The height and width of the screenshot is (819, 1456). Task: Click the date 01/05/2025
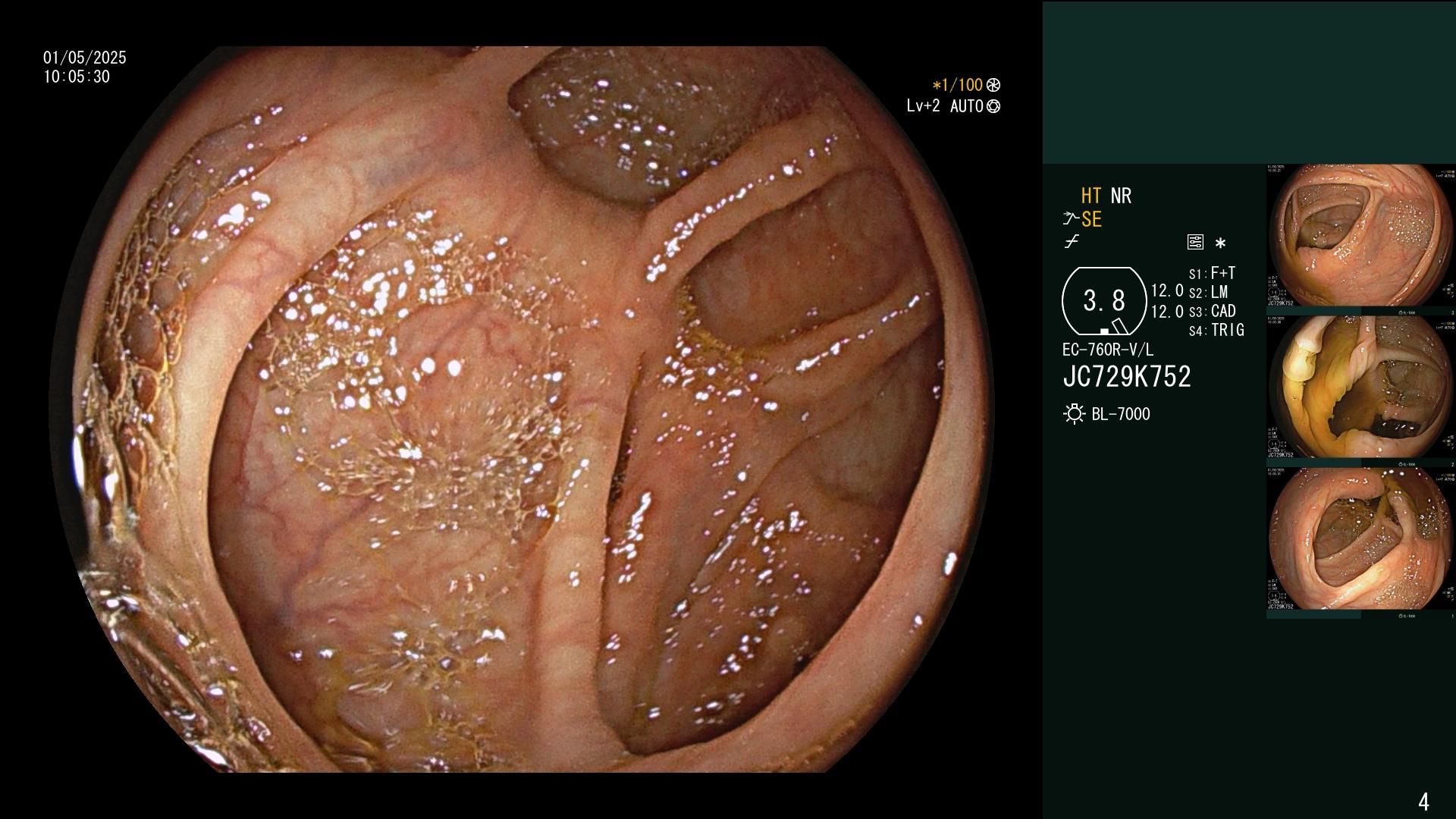pyautogui.click(x=85, y=58)
